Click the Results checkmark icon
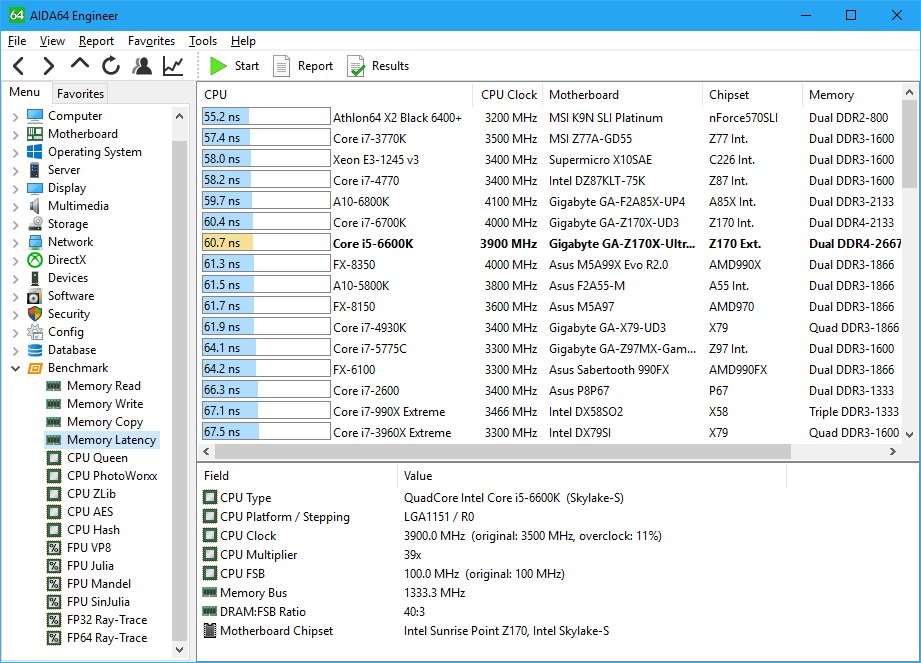The image size is (921, 663). tap(356, 66)
